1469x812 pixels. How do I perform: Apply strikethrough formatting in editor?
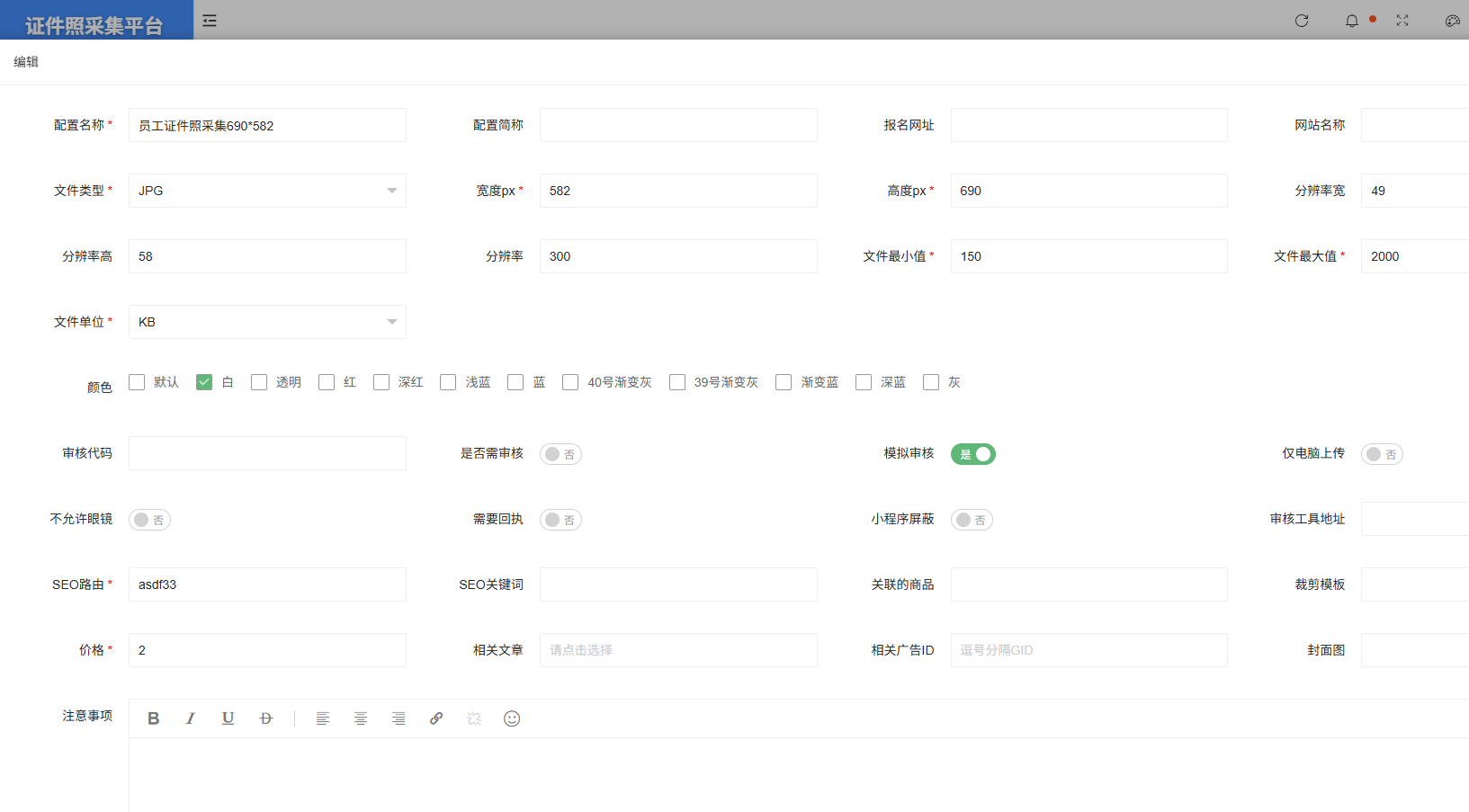tap(266, 718)
